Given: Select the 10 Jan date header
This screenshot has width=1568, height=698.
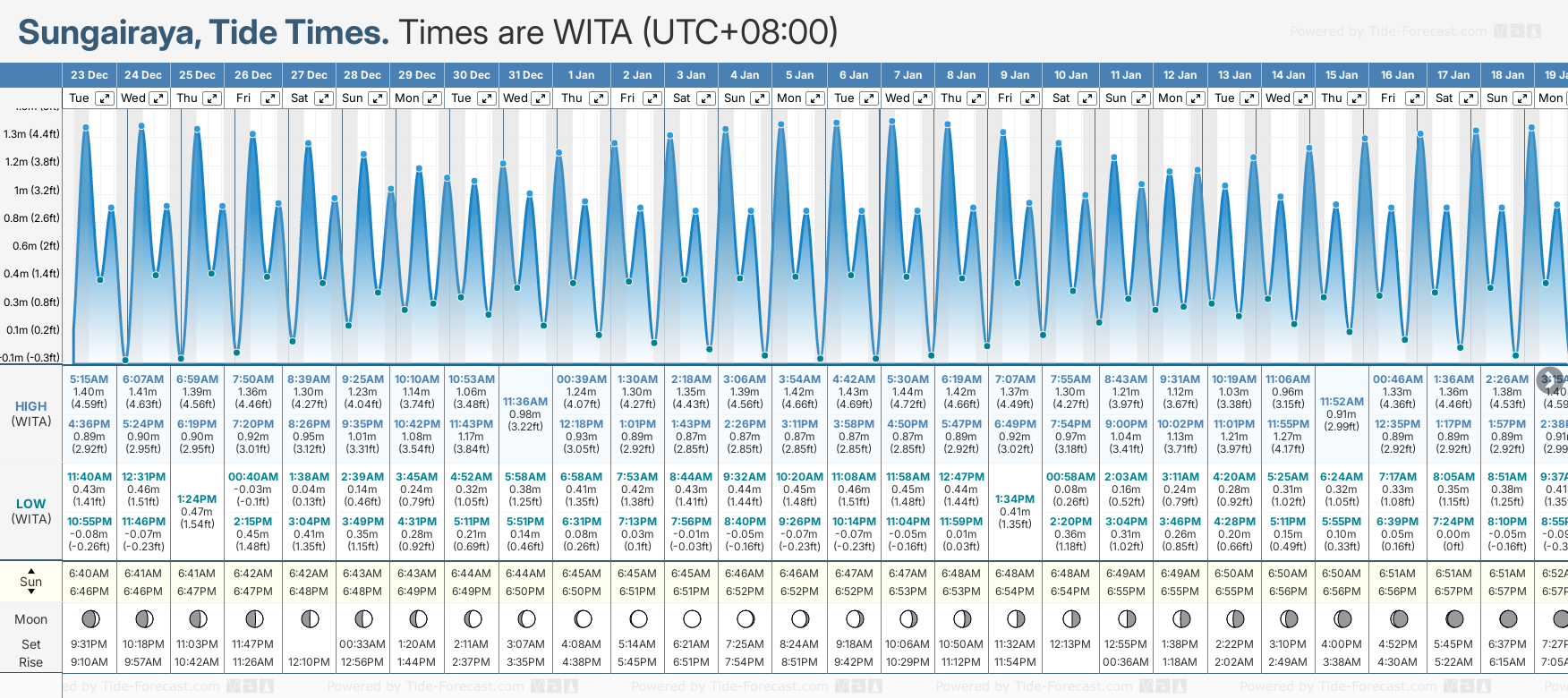Looking at the screenshot, I should click(1070, 75).
